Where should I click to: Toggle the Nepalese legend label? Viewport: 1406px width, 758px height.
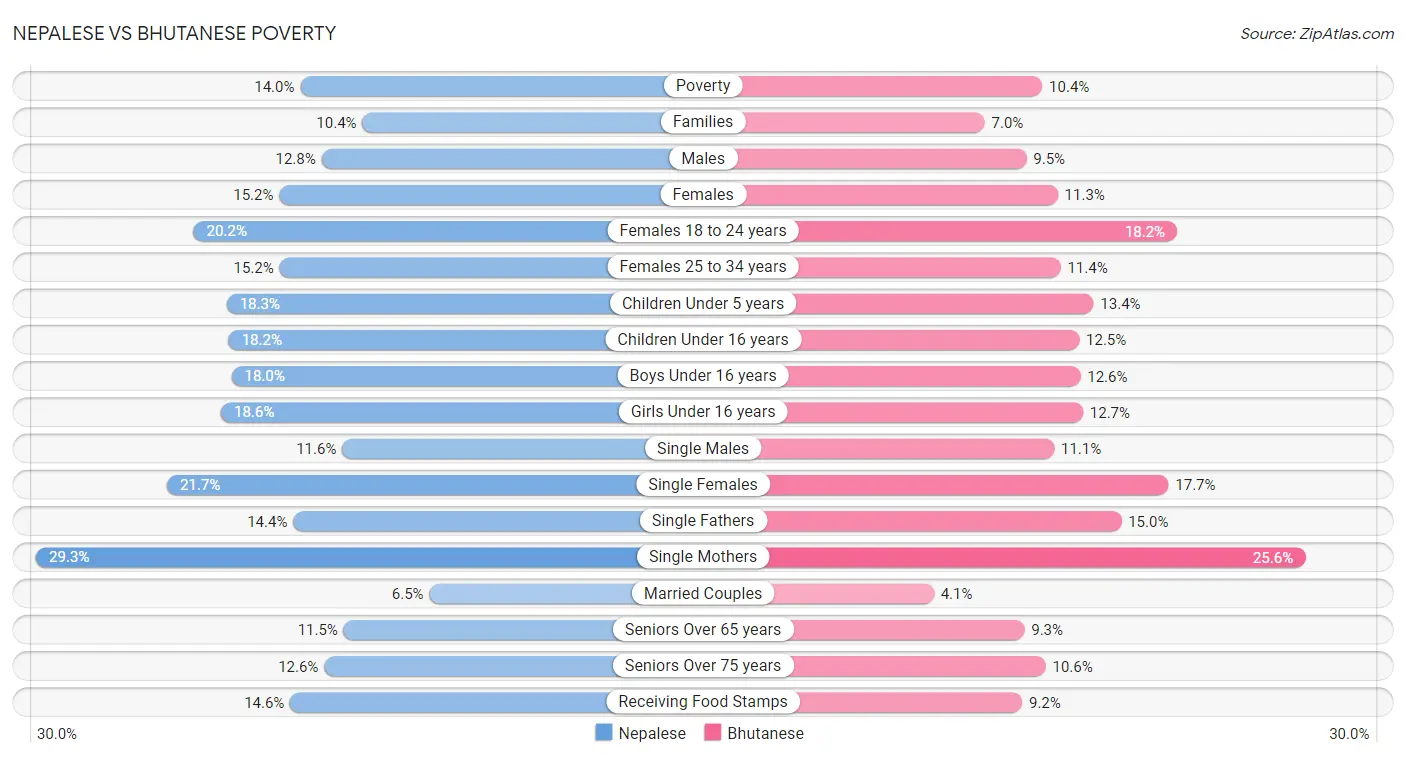click(x=652, y=733)
